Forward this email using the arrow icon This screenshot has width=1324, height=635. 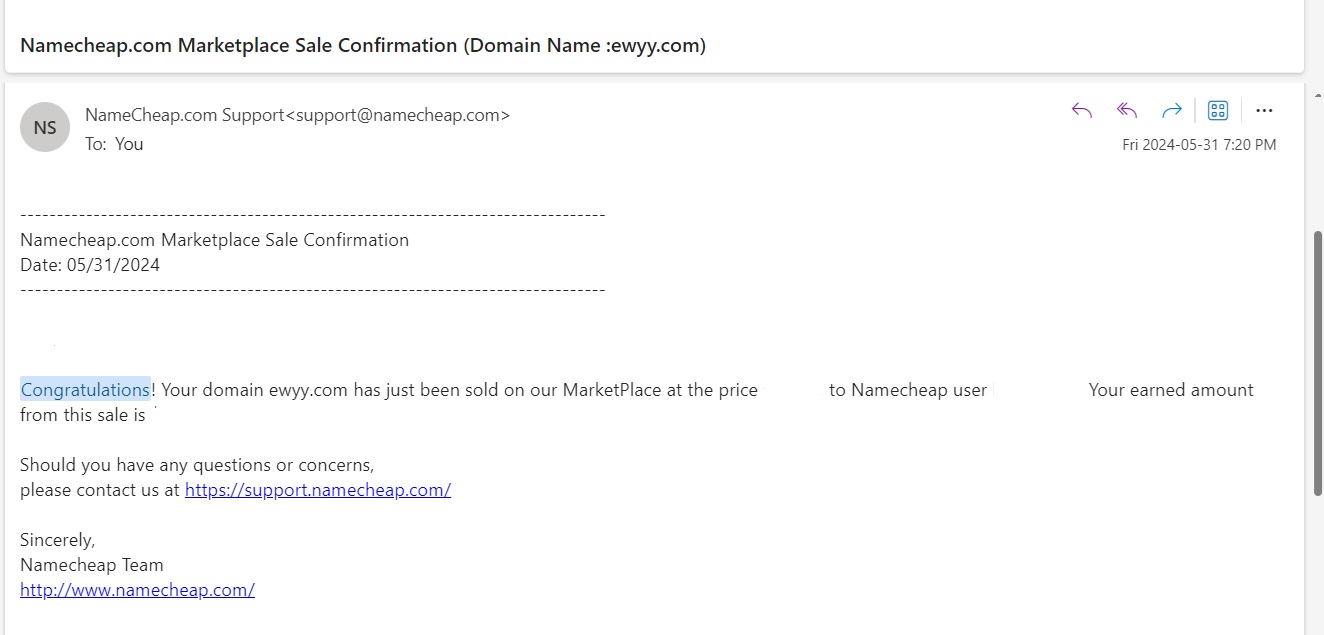[1172, 110]
